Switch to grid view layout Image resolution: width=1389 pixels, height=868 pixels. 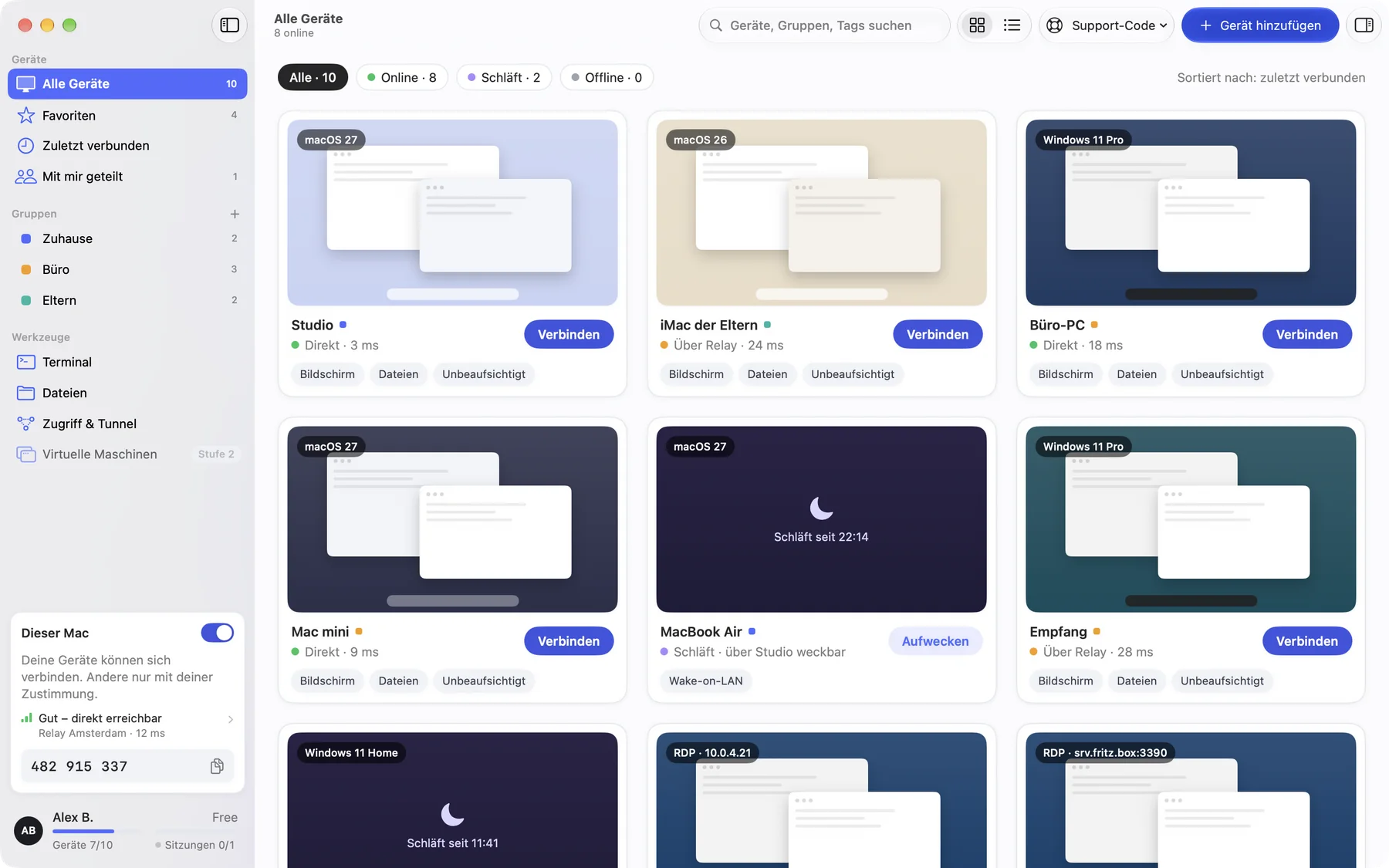click(977, 25)
